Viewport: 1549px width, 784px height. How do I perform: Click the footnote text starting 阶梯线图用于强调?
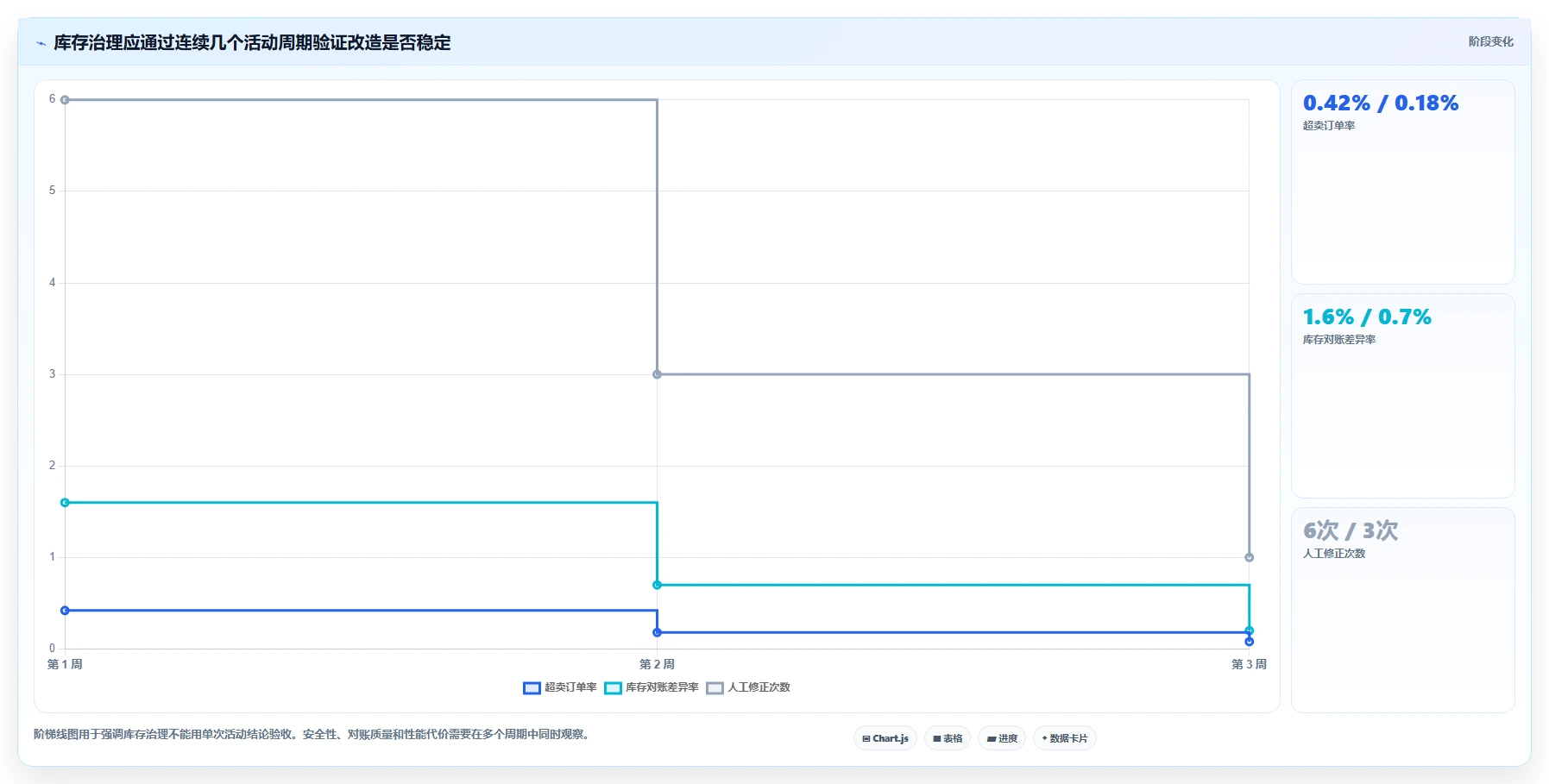tap(313, 735)
